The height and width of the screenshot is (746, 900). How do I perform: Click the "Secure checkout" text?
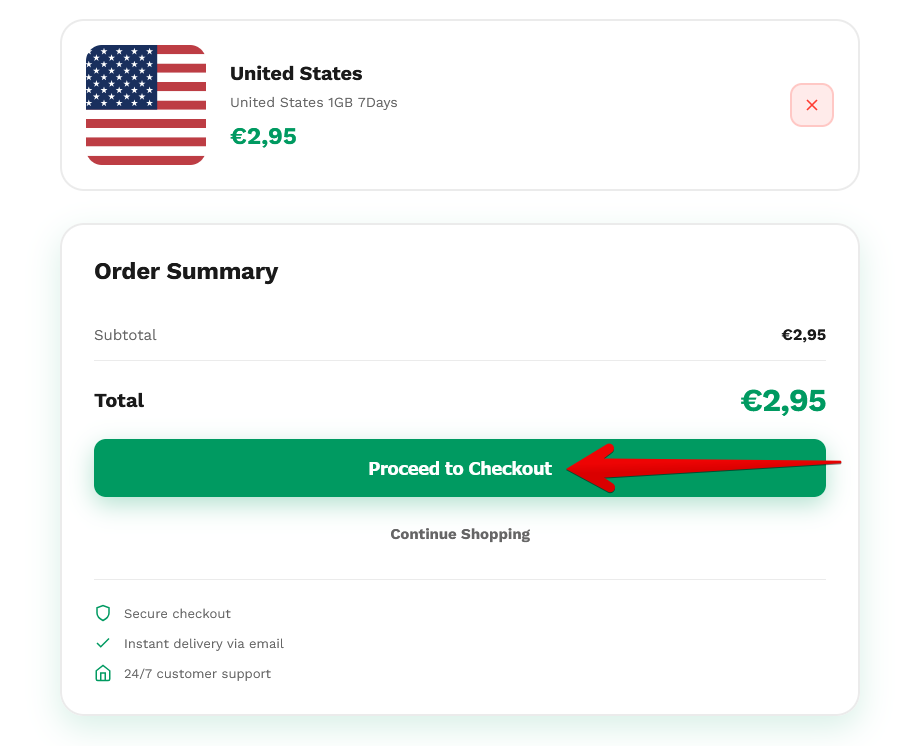[177, 613]
